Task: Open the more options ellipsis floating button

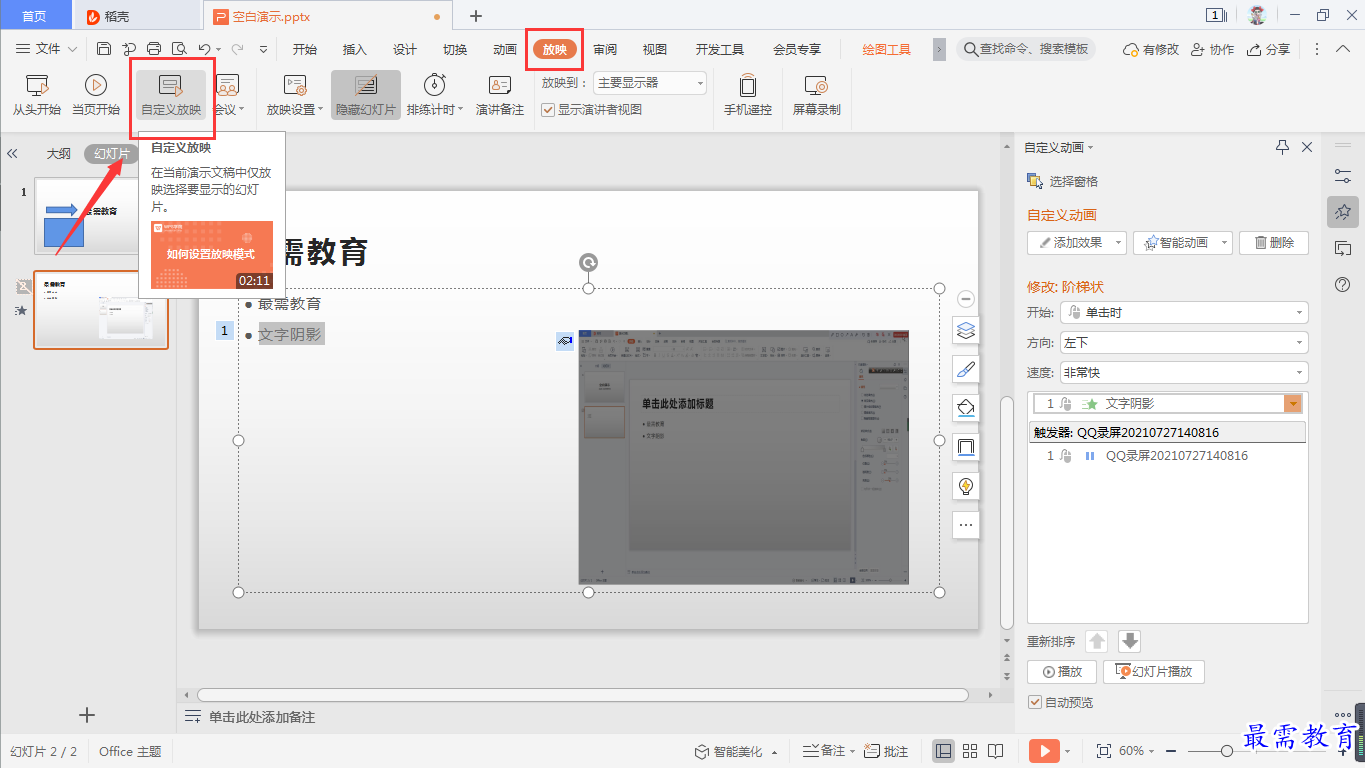Action: [966, 525]
